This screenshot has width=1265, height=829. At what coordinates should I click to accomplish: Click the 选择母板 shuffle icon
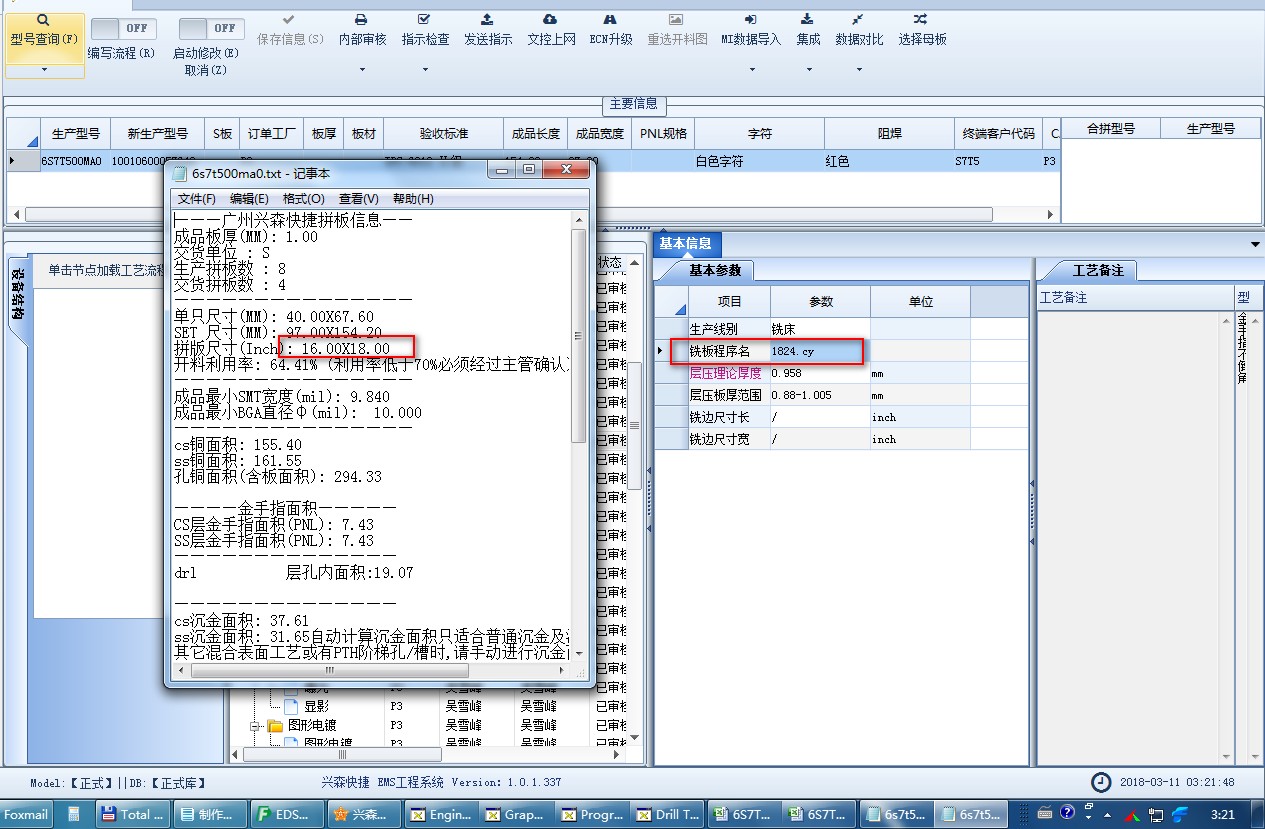(x=921, y=20)
